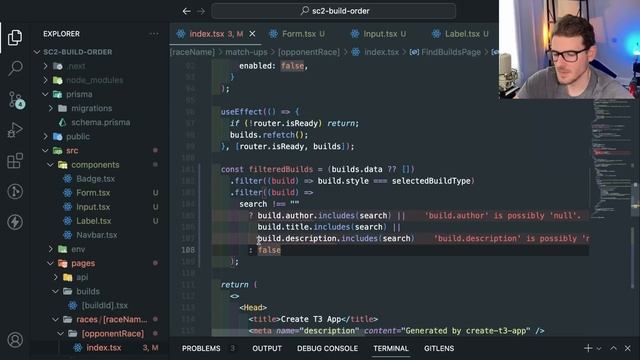Collapse the components folder
This screenshot has width=640, height=360.
[95, 164]
